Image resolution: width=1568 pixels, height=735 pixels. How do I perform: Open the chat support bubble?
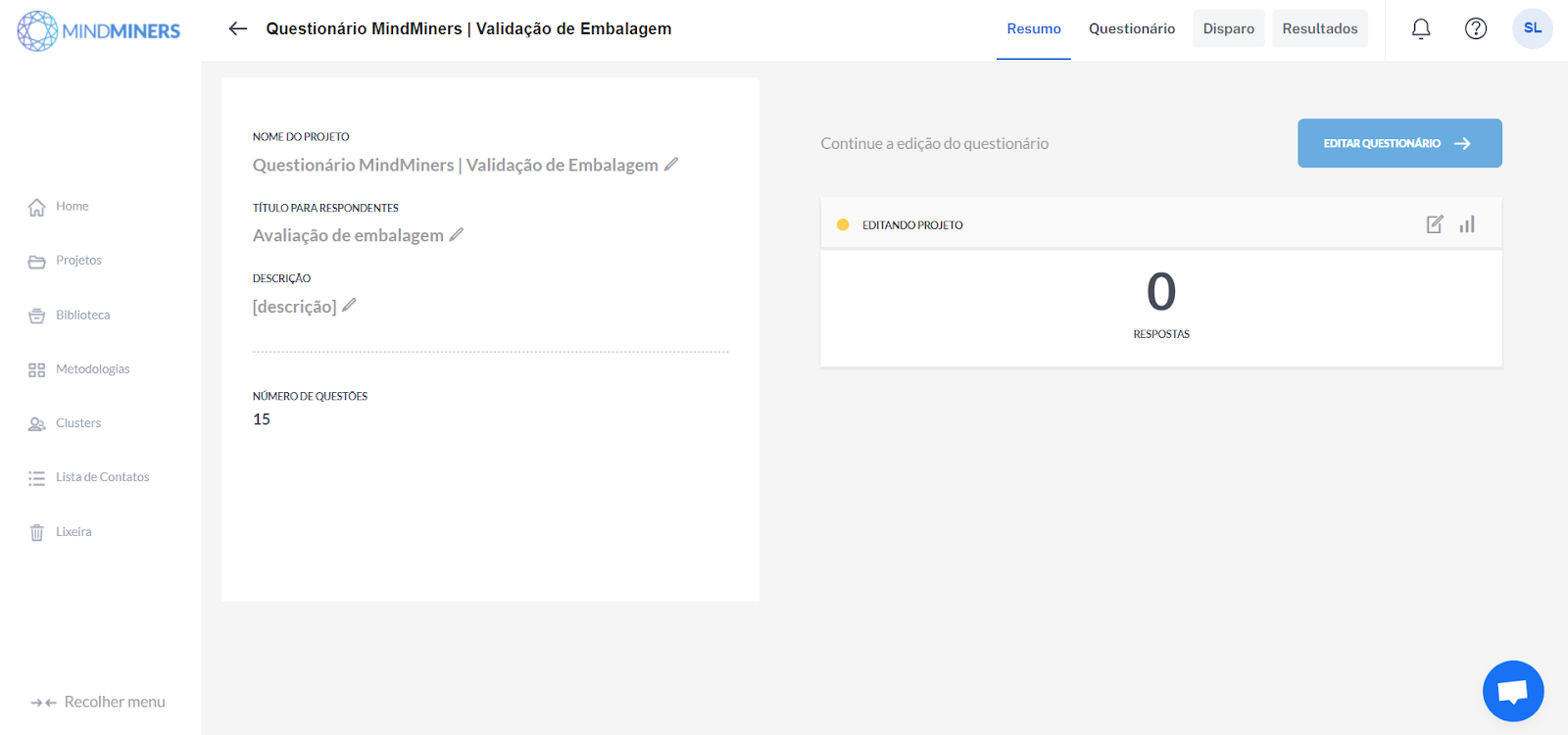coord(1513,691)
